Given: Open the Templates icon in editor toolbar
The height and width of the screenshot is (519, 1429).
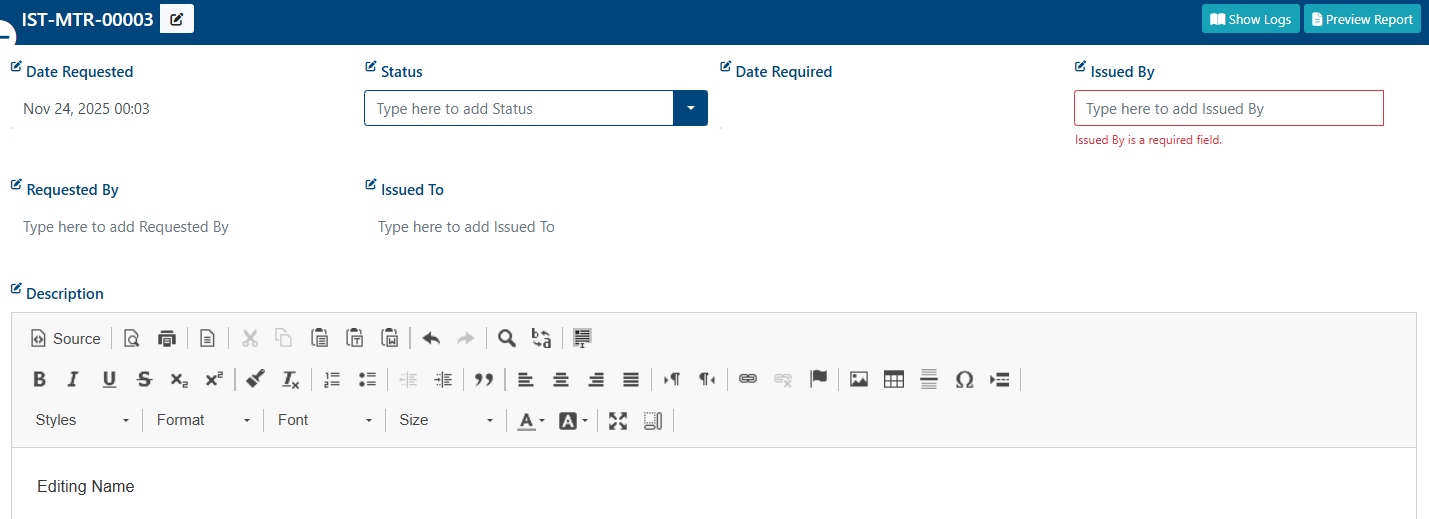Looking at the screenshot, I should pyautogui.click(x=207, y=339).
